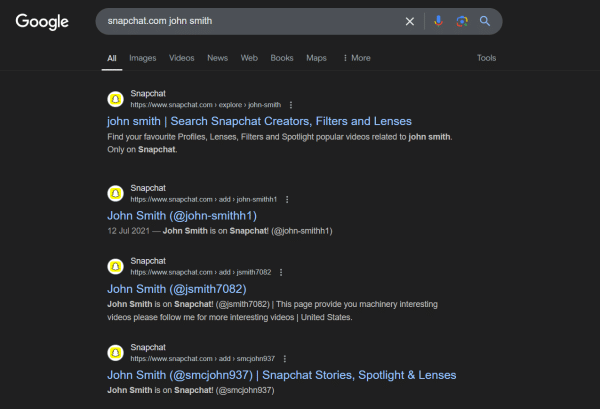
Task: Open options menu for john-smithh1 result
Action: tap(287, 199)
